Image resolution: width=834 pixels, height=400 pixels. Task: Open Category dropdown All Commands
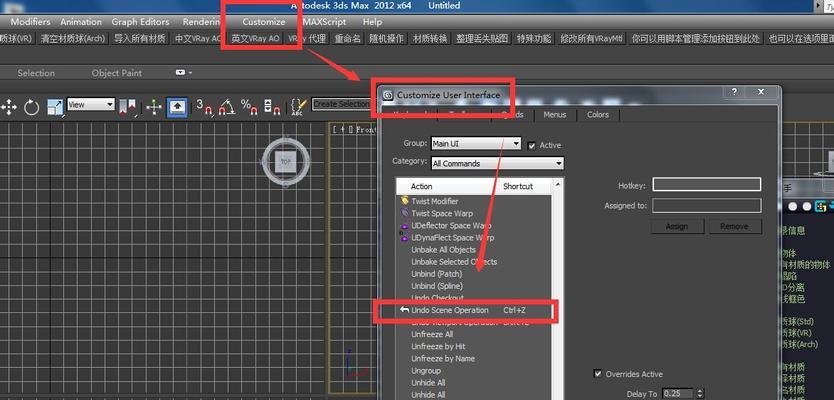[x=497, y=163]
